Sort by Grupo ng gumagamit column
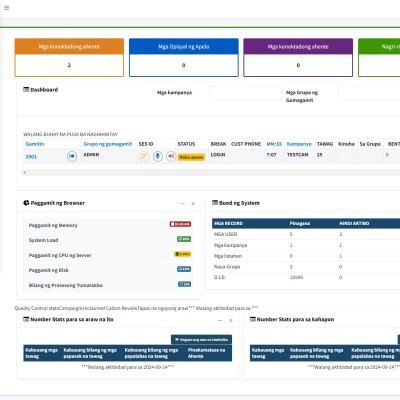400x400 pixels. pyautogui.click(x=108, y=144)
